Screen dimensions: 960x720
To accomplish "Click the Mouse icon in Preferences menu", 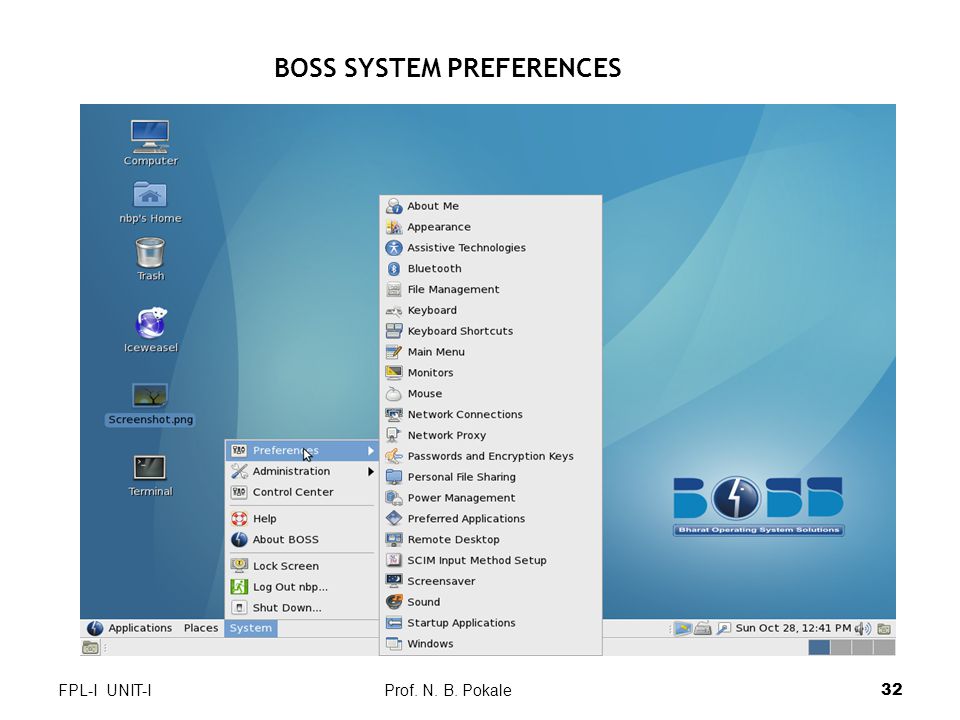I will 394,394.
